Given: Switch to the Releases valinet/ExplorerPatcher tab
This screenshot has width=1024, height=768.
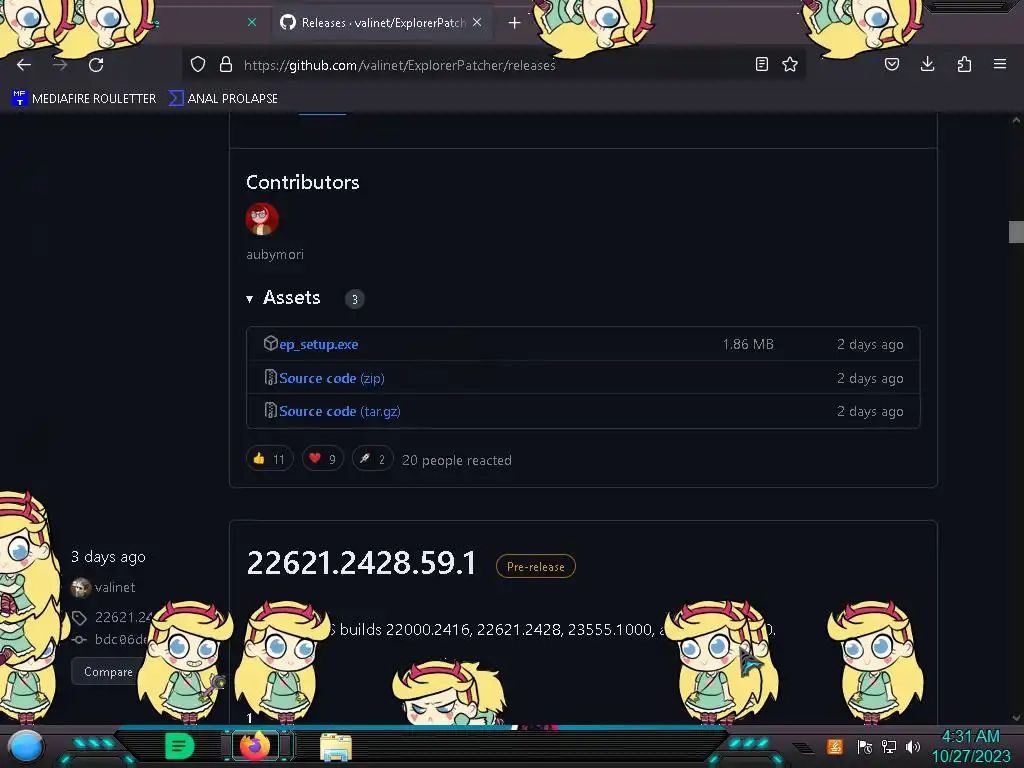Looking at the screenshot, I should coord(382,23).
